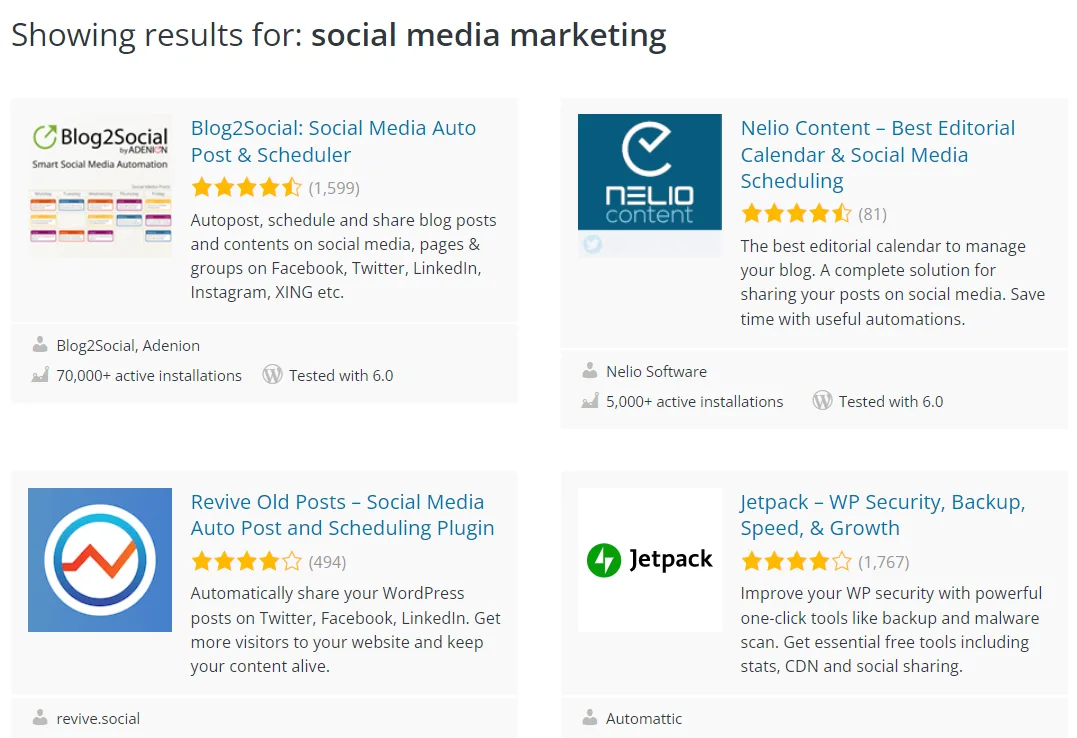1077x738 pixels.
Task: Click the Nelio Content logo icon
Action: click(x=650, y=186)
